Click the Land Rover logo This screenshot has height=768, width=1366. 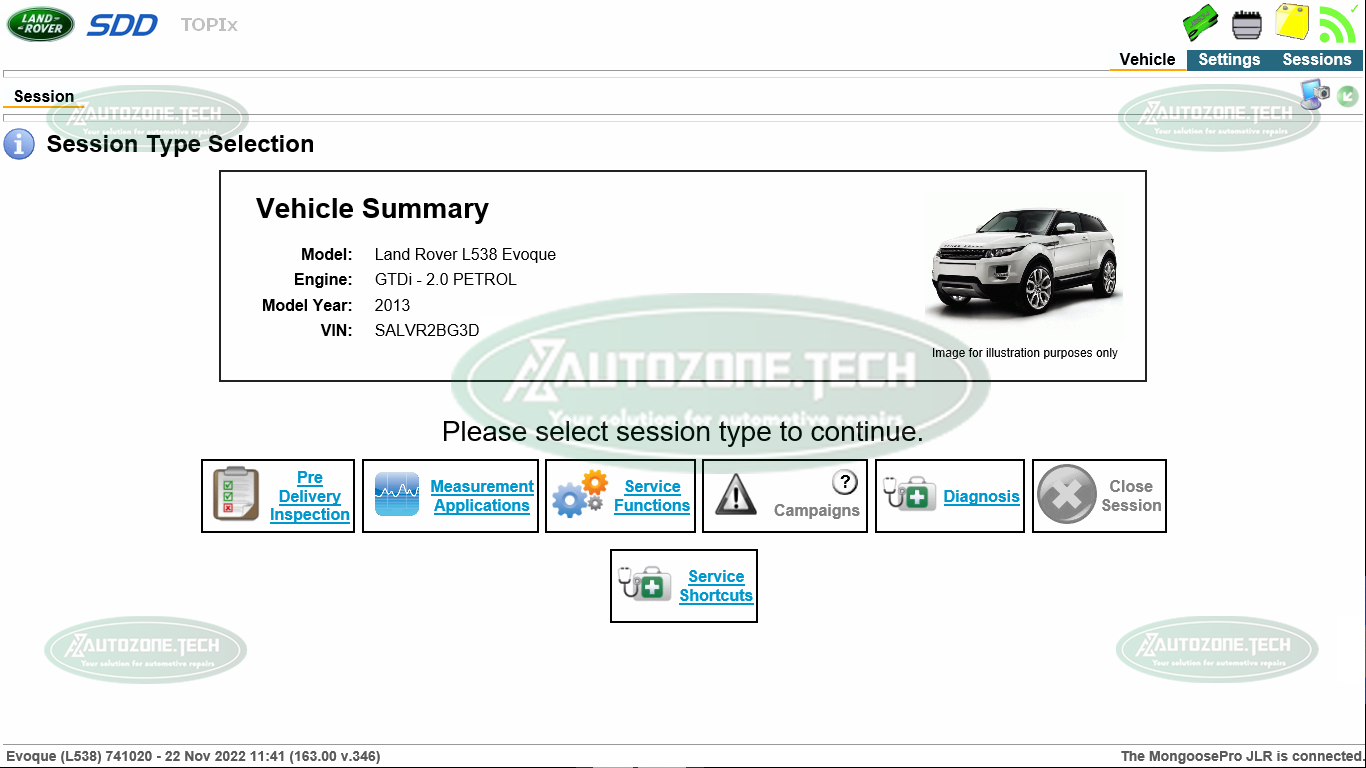[40, 24]
